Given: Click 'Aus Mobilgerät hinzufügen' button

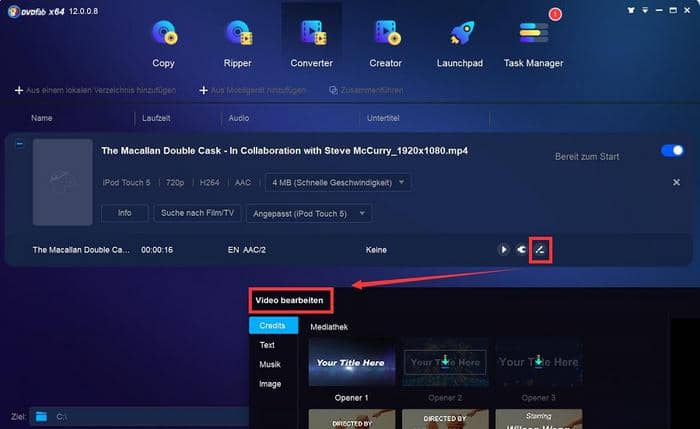Looking at the screenshot, I should pyautogui.click(x=253, y=90).
